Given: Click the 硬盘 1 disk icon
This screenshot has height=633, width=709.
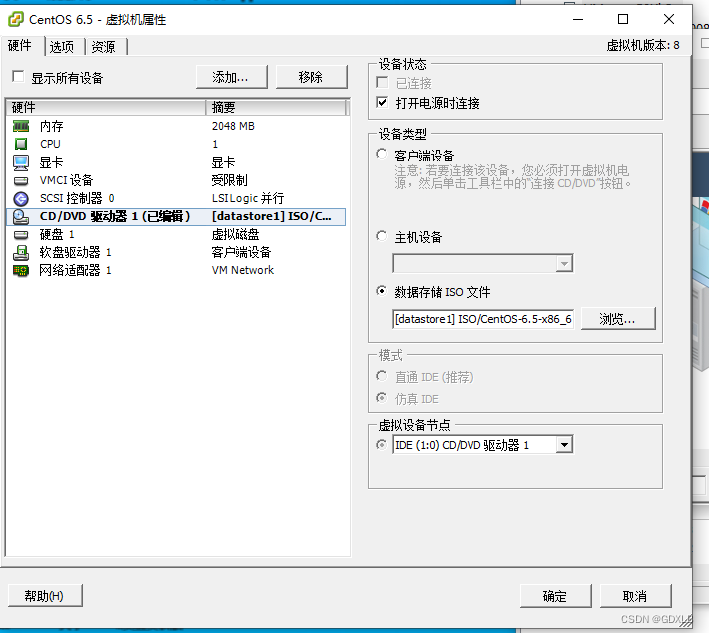Looking at the screenshot, I should tap(21, 235).
